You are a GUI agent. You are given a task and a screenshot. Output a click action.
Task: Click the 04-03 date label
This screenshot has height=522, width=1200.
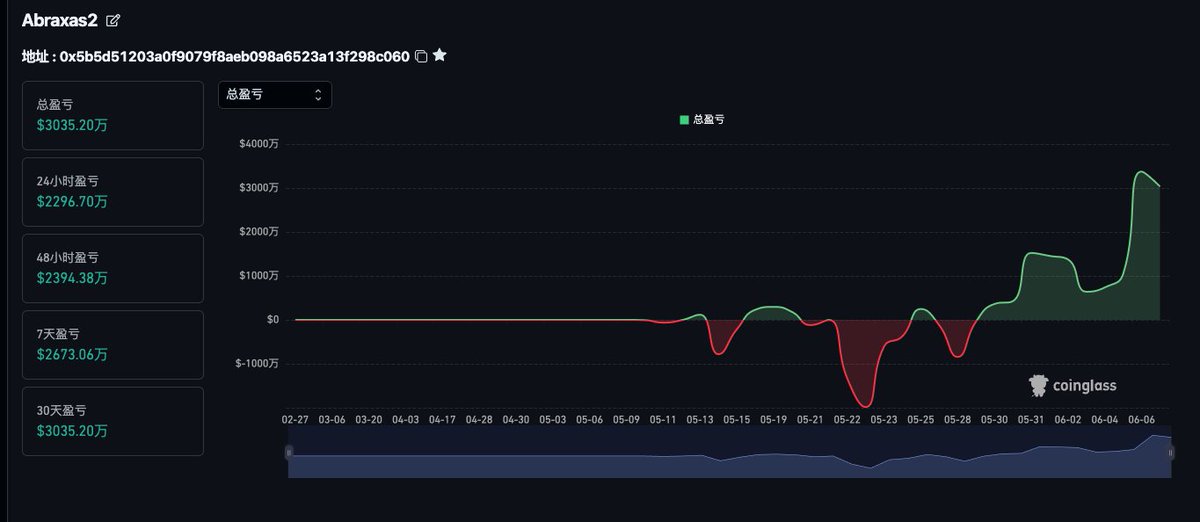coord(406,420)
